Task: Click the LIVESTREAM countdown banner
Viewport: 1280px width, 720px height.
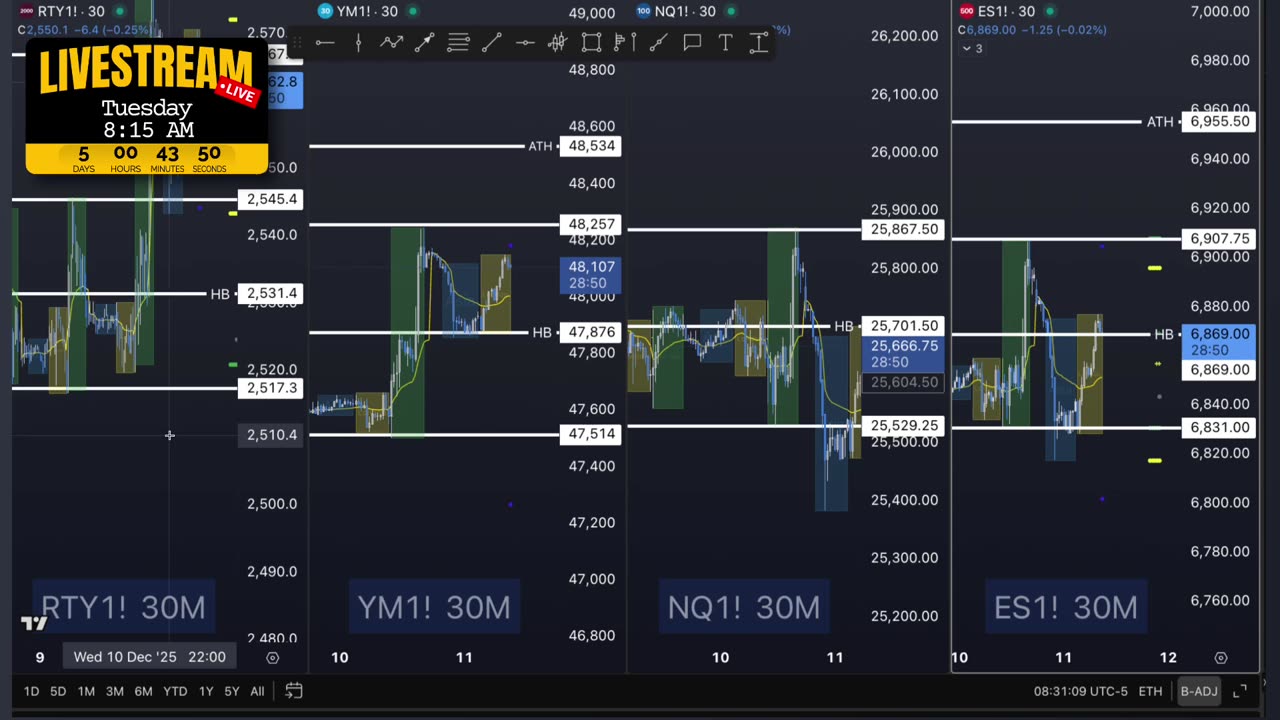Action: [x=146, y=108]
